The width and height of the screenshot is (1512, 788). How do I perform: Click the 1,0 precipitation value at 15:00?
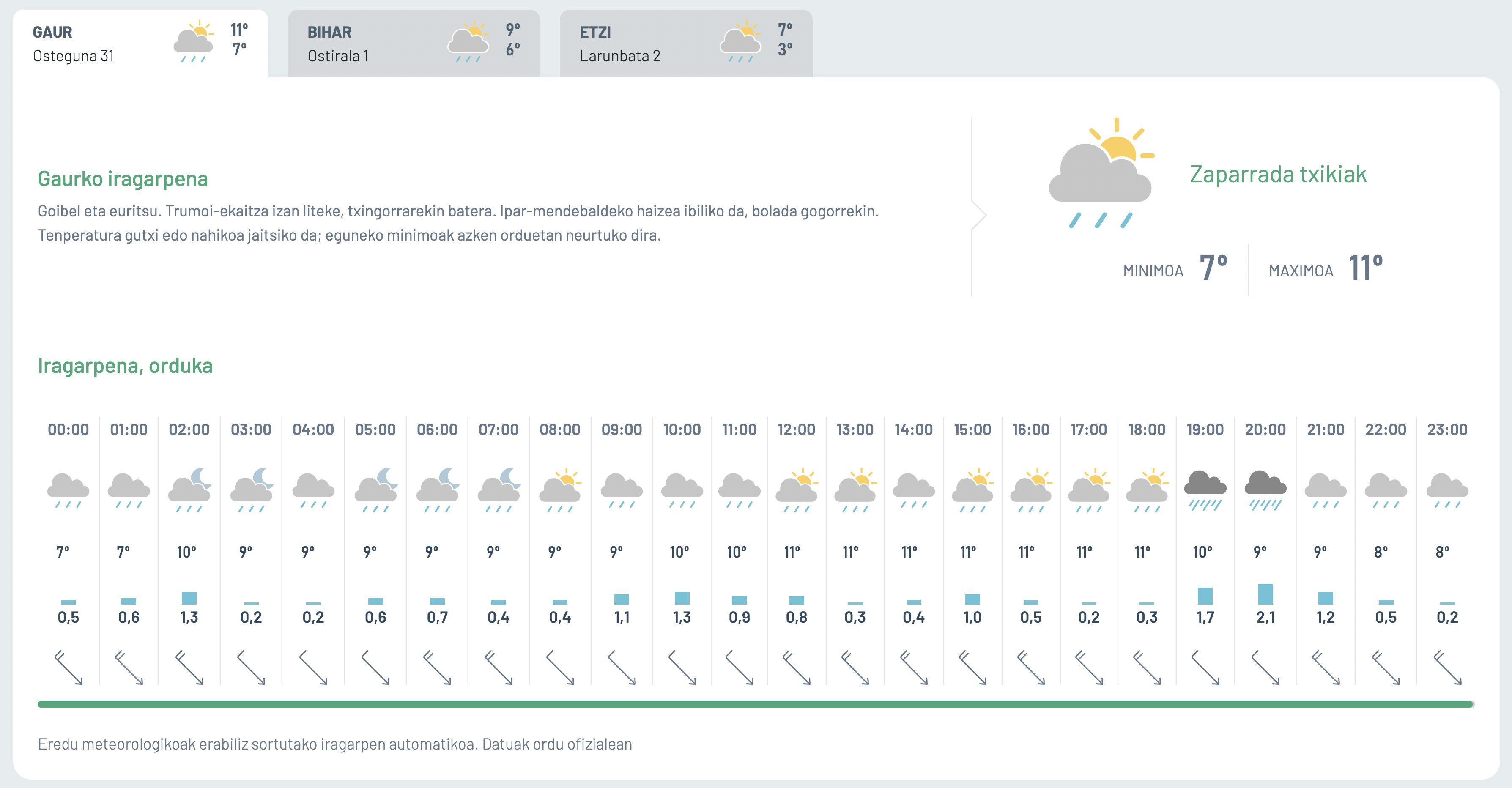(972, 617)
